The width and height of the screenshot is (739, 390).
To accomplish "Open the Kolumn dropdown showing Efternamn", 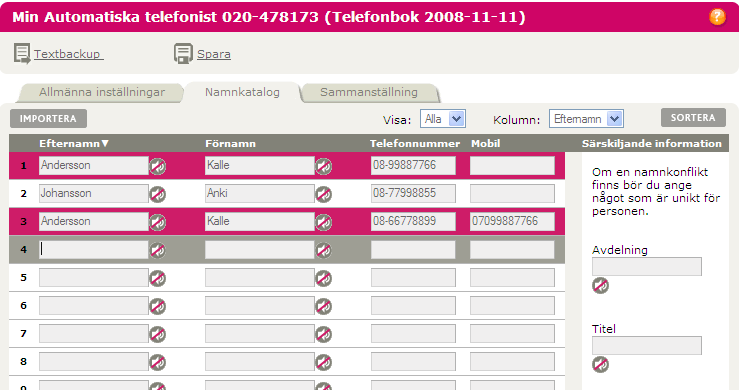I will tap(586, 119).
